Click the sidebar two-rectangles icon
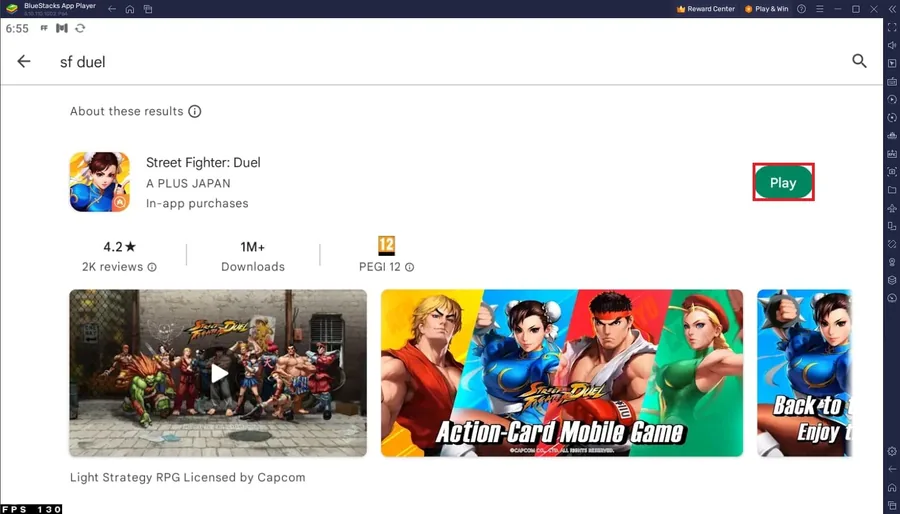The height and width of the screenshot is (514, 900). pos(891,226)
